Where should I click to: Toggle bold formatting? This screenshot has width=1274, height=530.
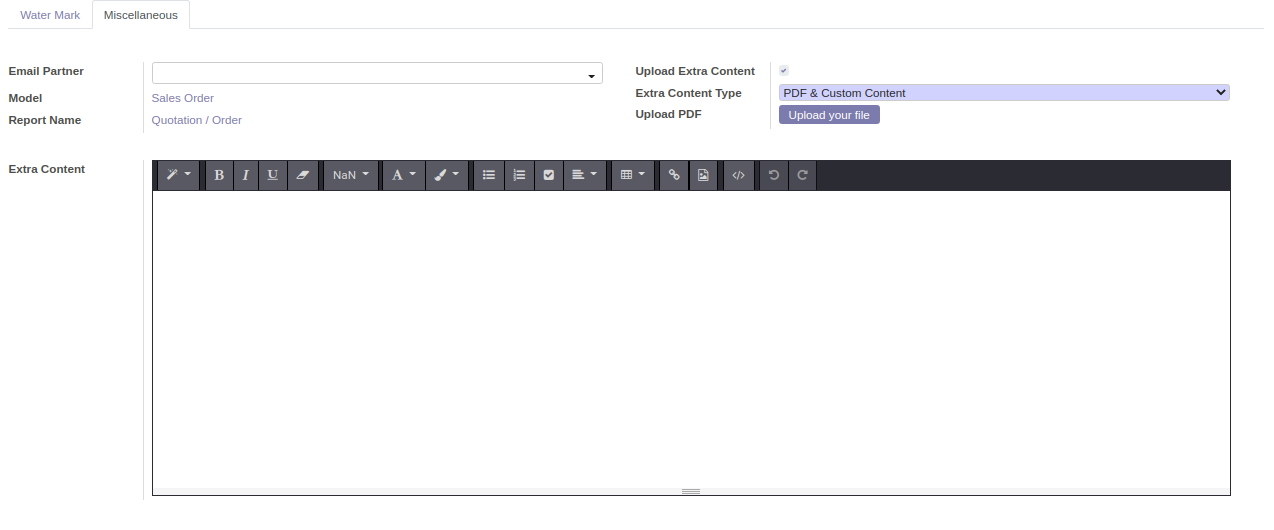pyautogui.click(x=219, y=175)
